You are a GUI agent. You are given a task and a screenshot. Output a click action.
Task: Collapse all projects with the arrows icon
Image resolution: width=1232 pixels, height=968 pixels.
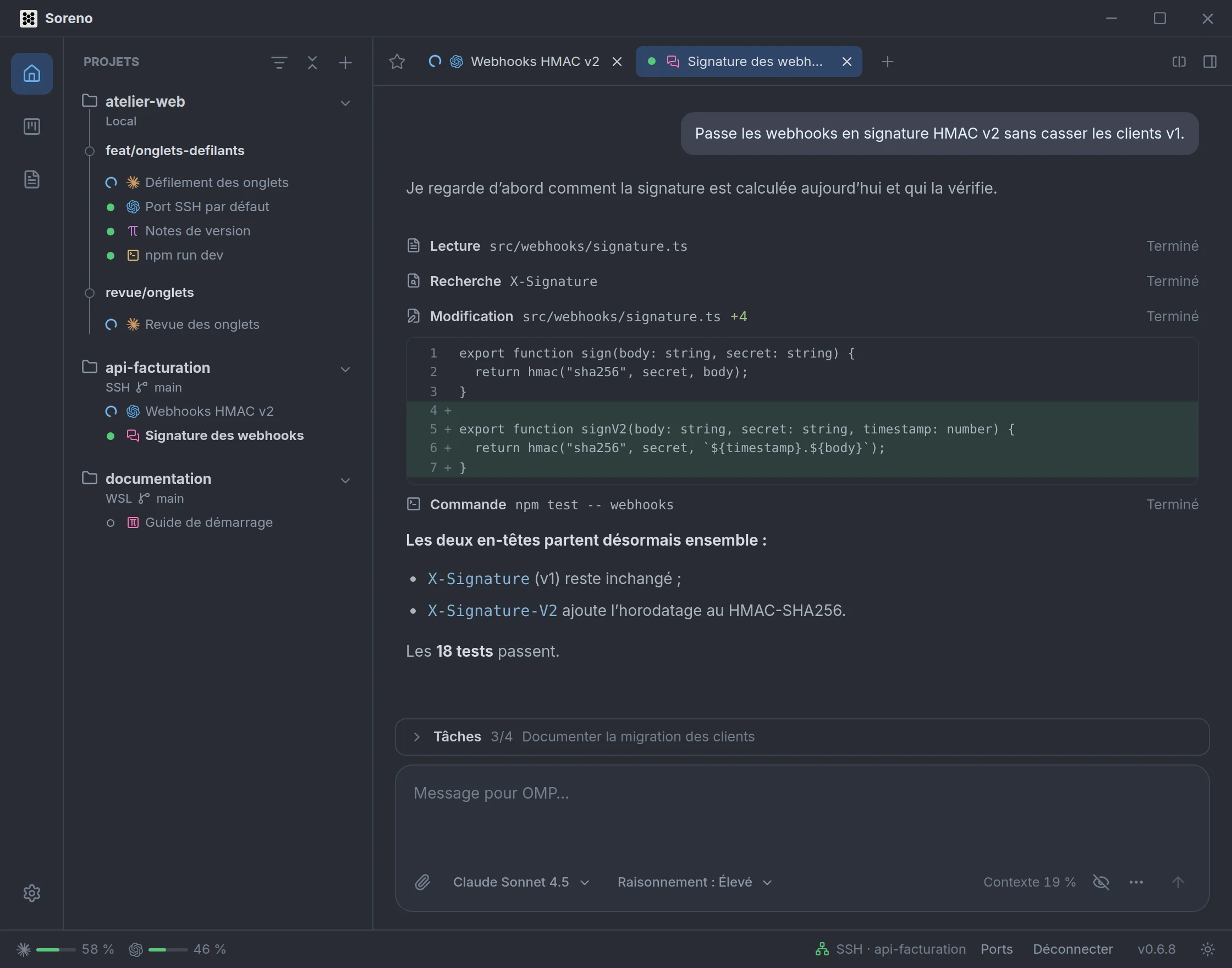tap(312, 62)
